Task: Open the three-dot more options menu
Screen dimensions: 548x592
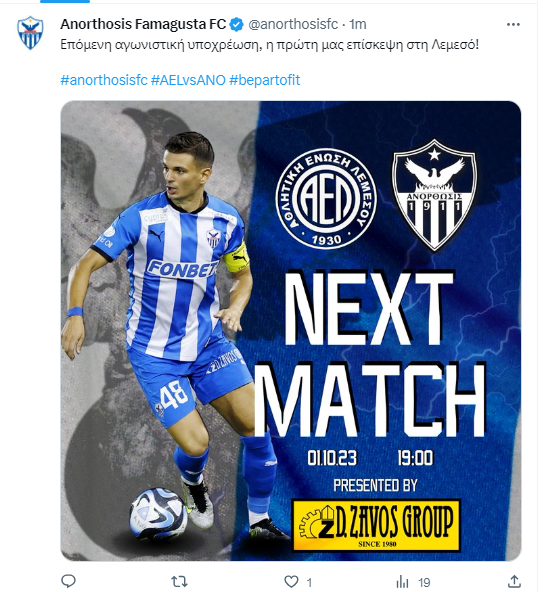Action: coord(513,25)
